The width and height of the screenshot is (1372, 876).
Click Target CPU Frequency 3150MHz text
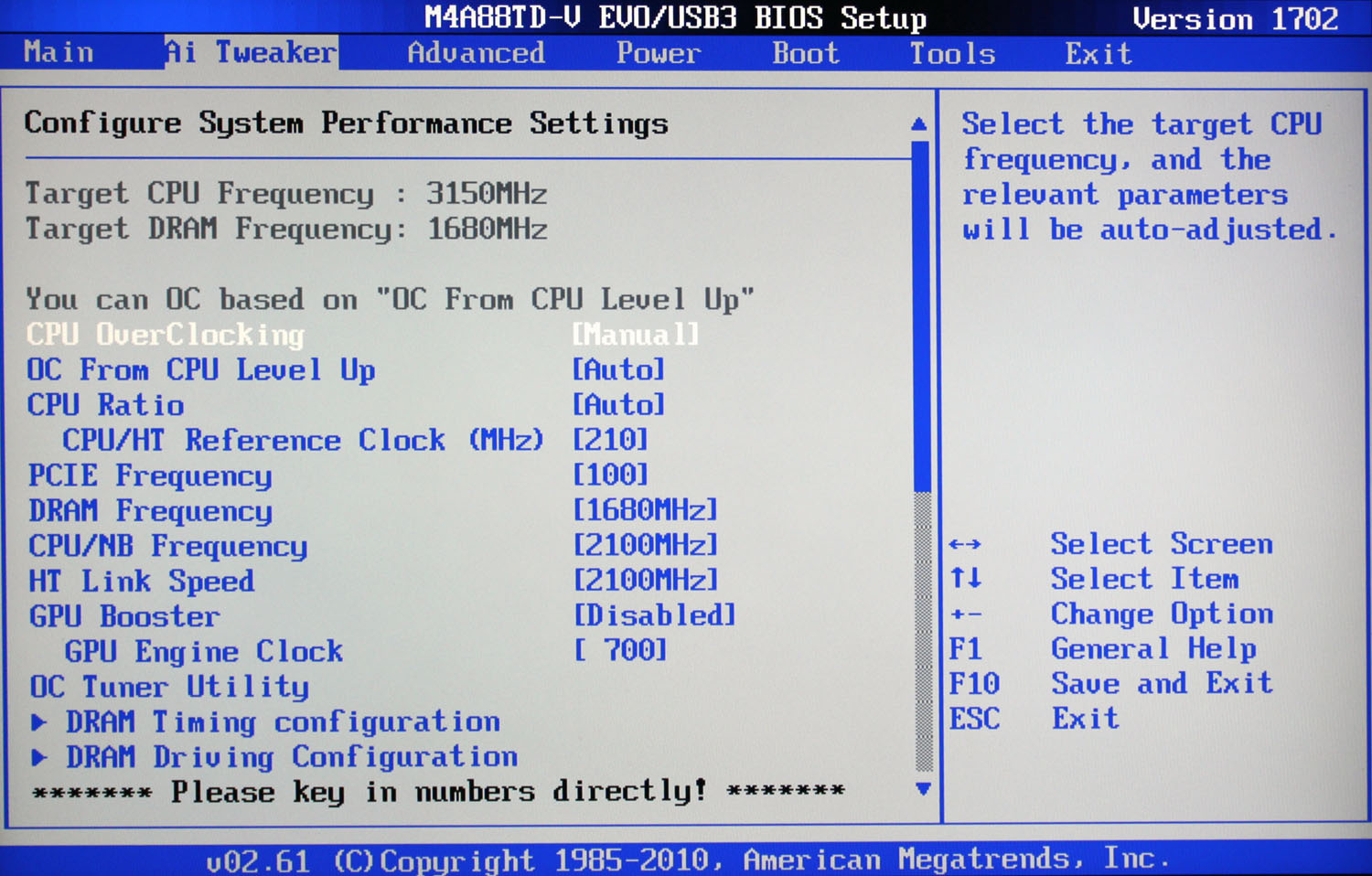coord(286,194)
